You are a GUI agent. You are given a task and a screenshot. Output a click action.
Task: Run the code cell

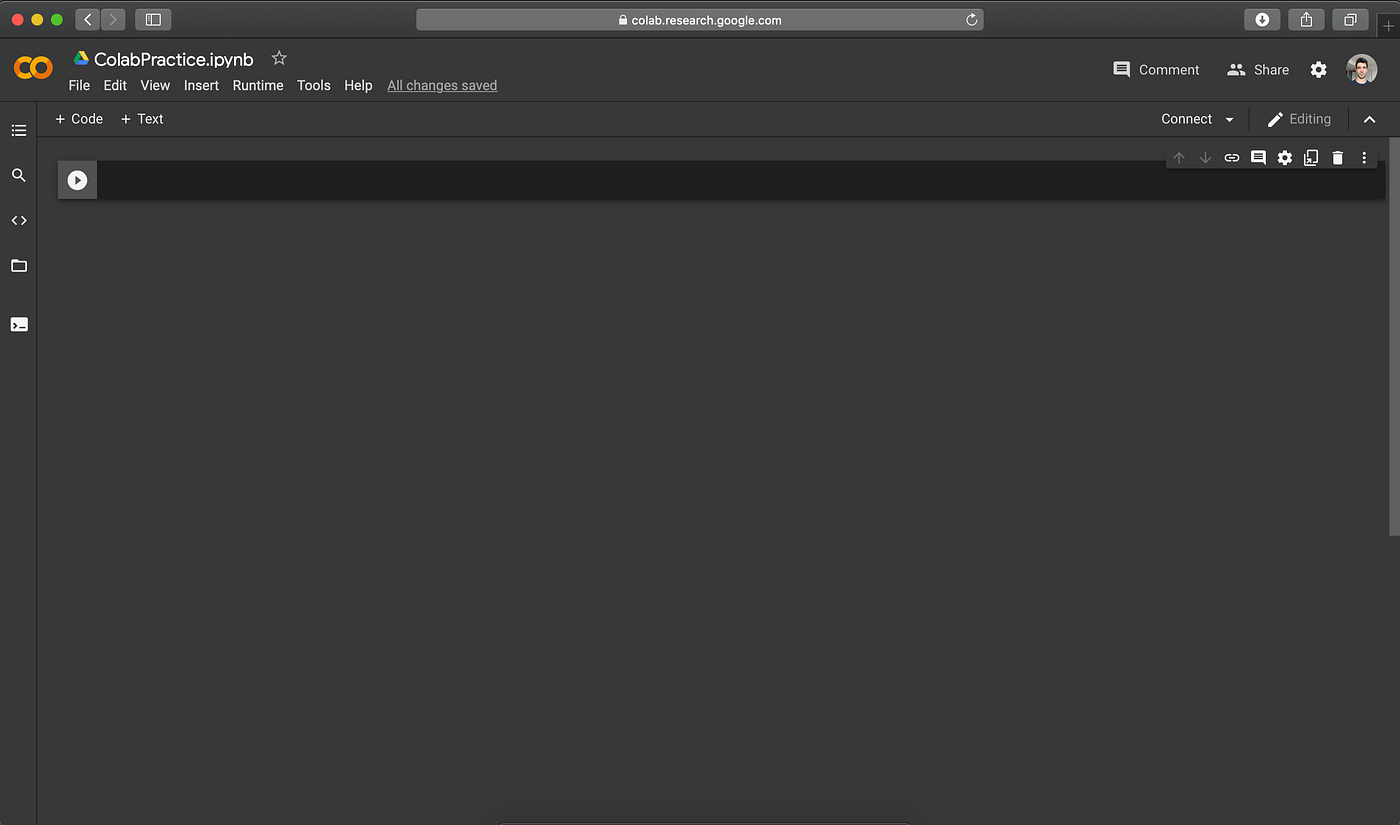click(x=77, y=180)
